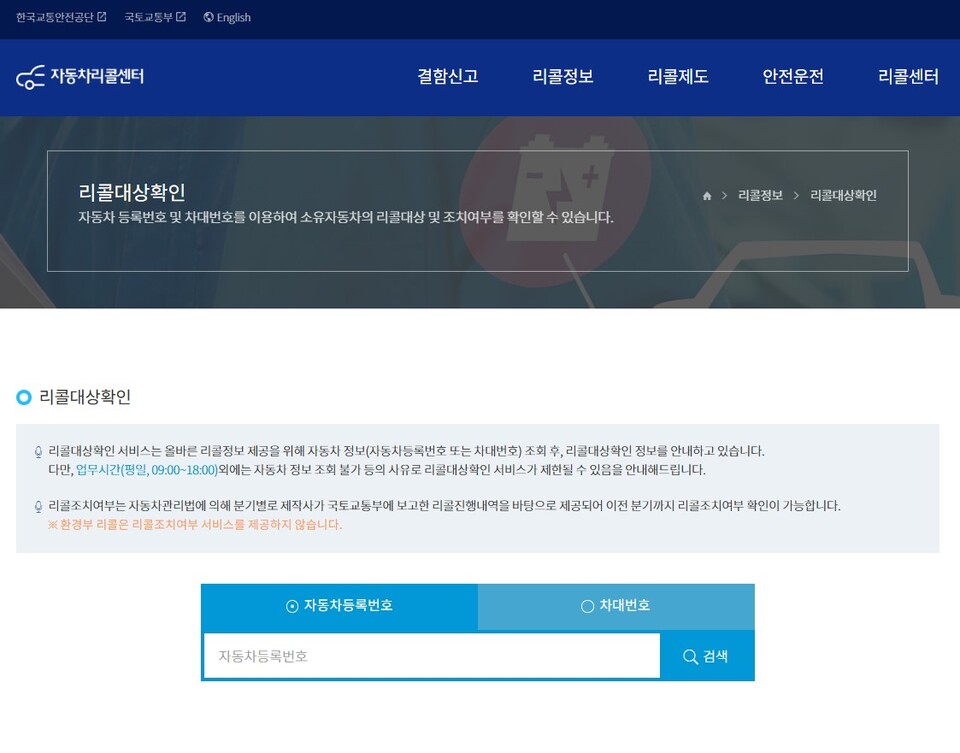Click 리콜정보 in the breadcrumb trail

click(x=760, y=196)
